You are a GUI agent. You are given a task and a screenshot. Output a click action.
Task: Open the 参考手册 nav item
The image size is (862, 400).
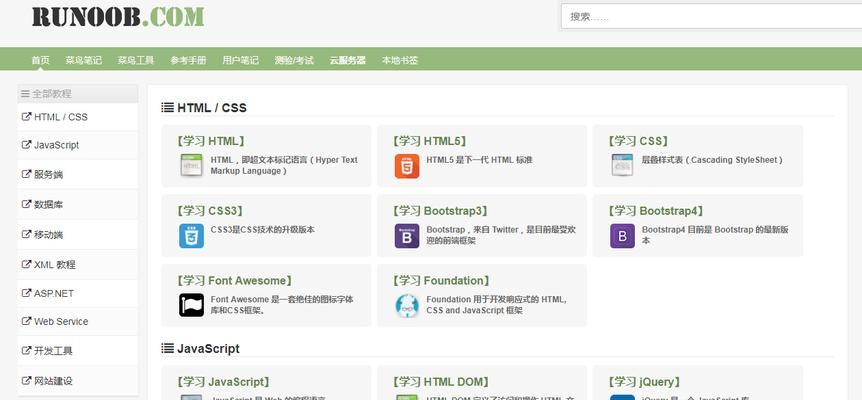click(x=188, y=60)
